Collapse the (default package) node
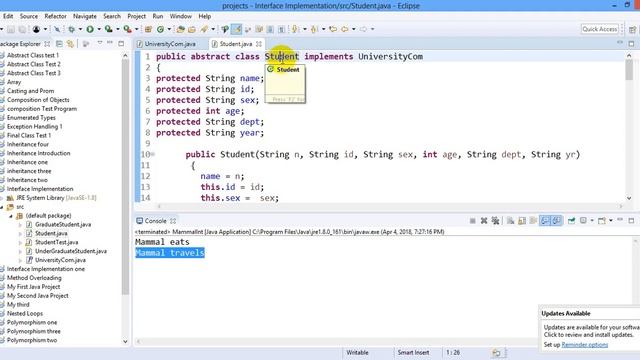Image resolution: width=640 pixels, height=360 pixels. (11, 216)
